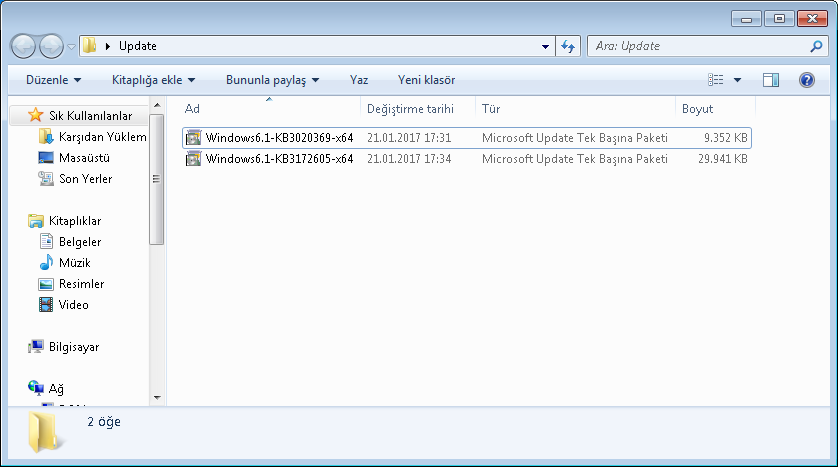Open the Kitaplığa ekle menu
This screenshot has height=467, width=838.
click(153, 80)
